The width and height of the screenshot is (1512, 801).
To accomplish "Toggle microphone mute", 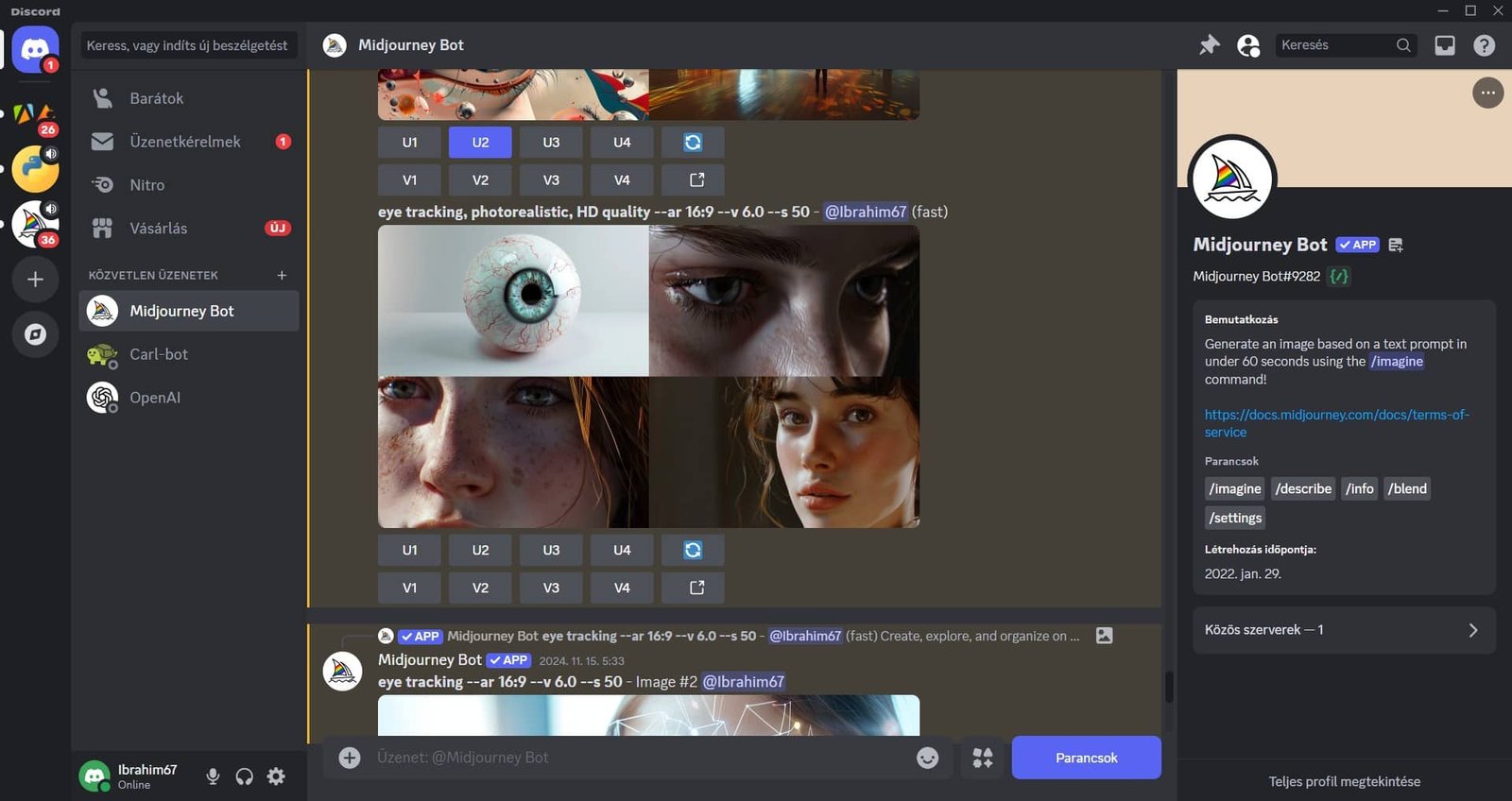I will point(213,776).
